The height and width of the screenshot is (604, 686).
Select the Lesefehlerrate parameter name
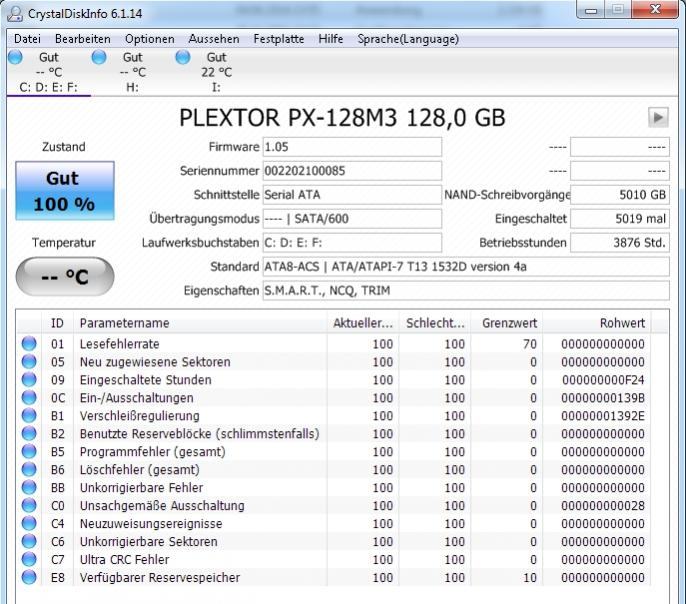119,344
